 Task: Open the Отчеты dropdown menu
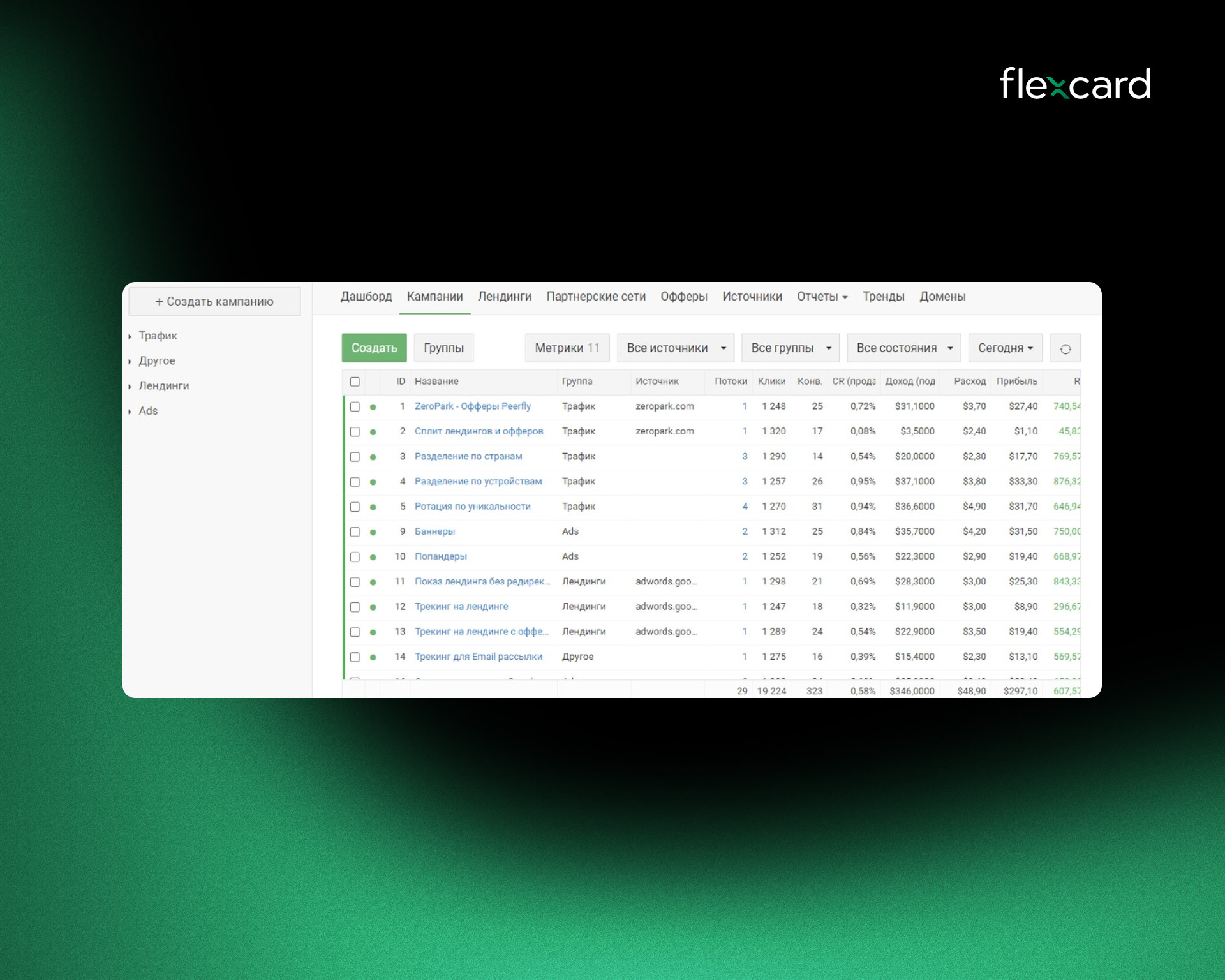[822, 297]
